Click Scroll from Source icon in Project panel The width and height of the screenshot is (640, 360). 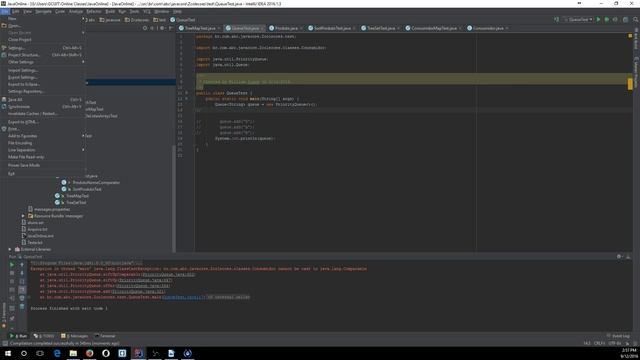click(x=145, y=28)
